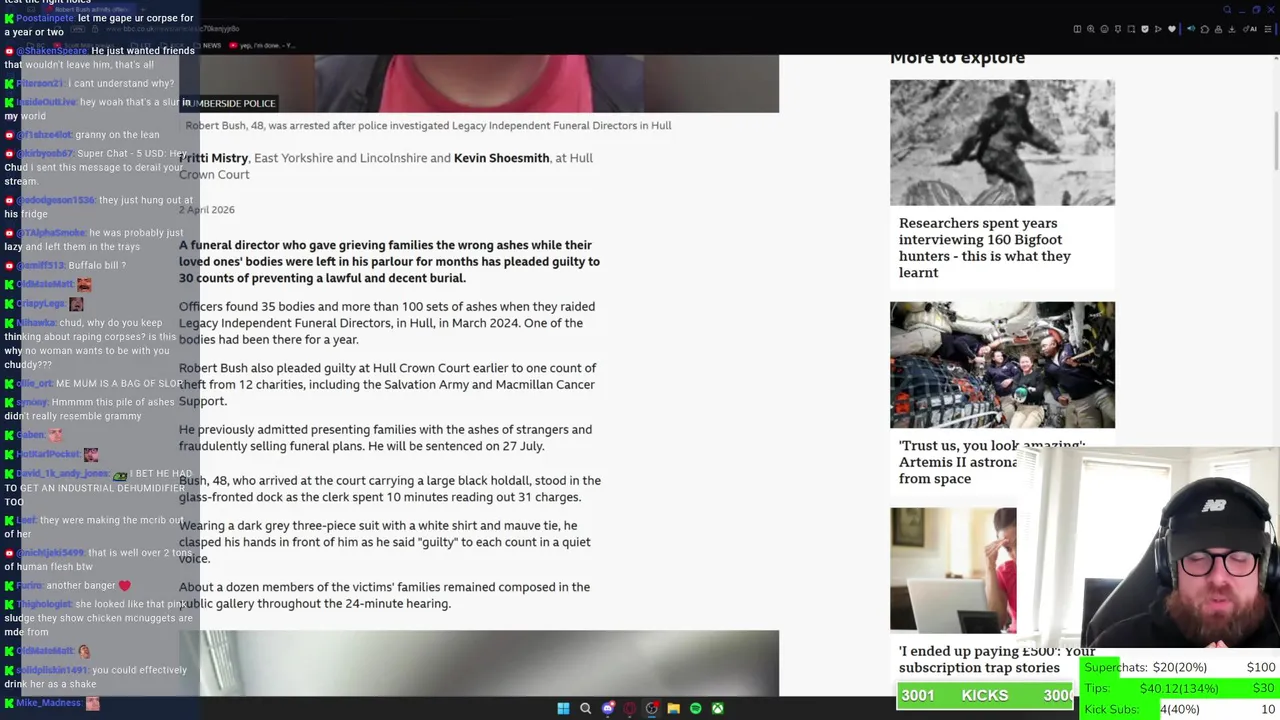1280x720 pixels.
Task: Open 'Researchers spent years interviewing 160 Bigfoot hunters' link
Action: click(x=985, y=247)
